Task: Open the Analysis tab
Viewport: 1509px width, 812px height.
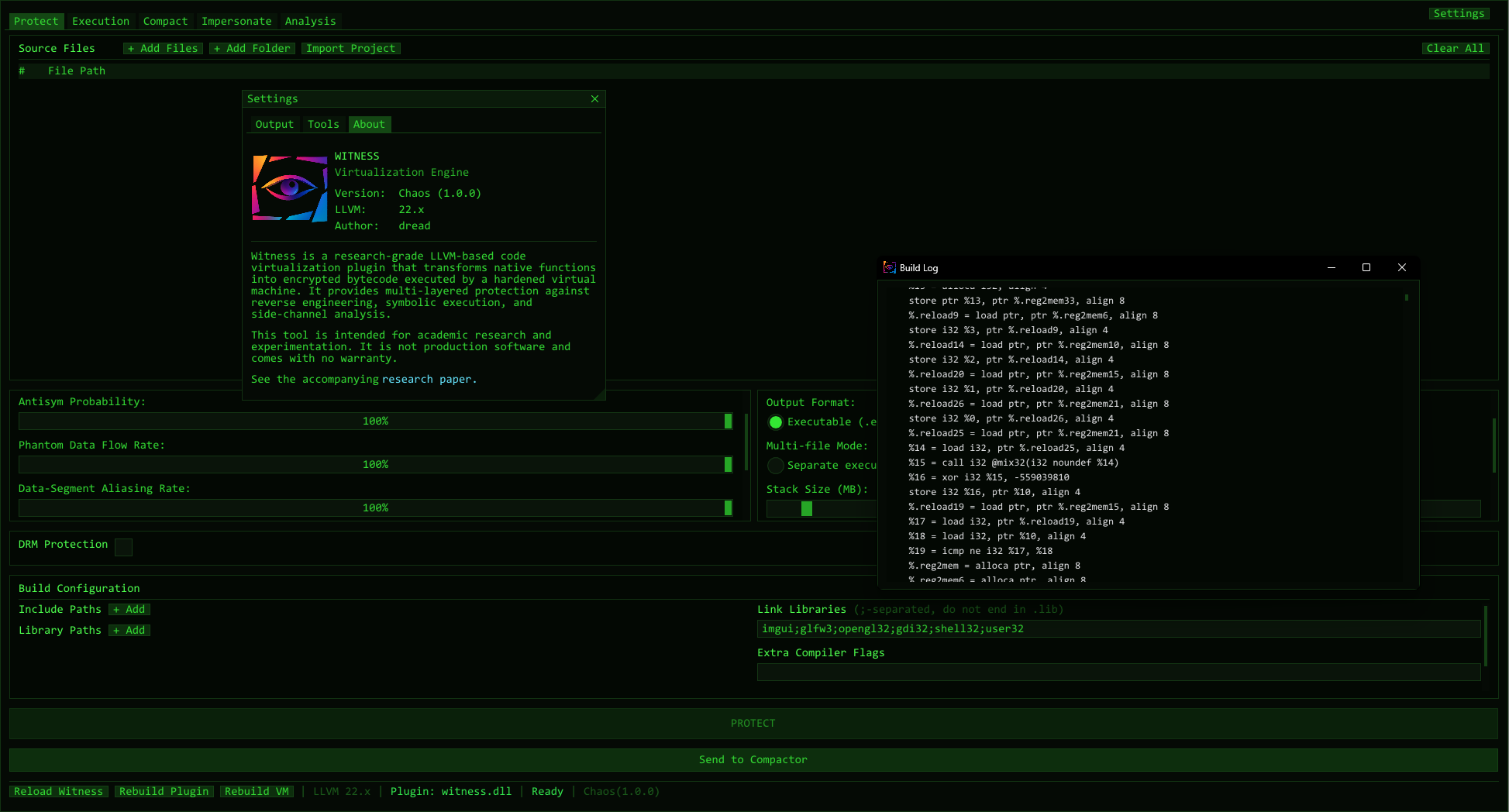Action: click(310, 21)
